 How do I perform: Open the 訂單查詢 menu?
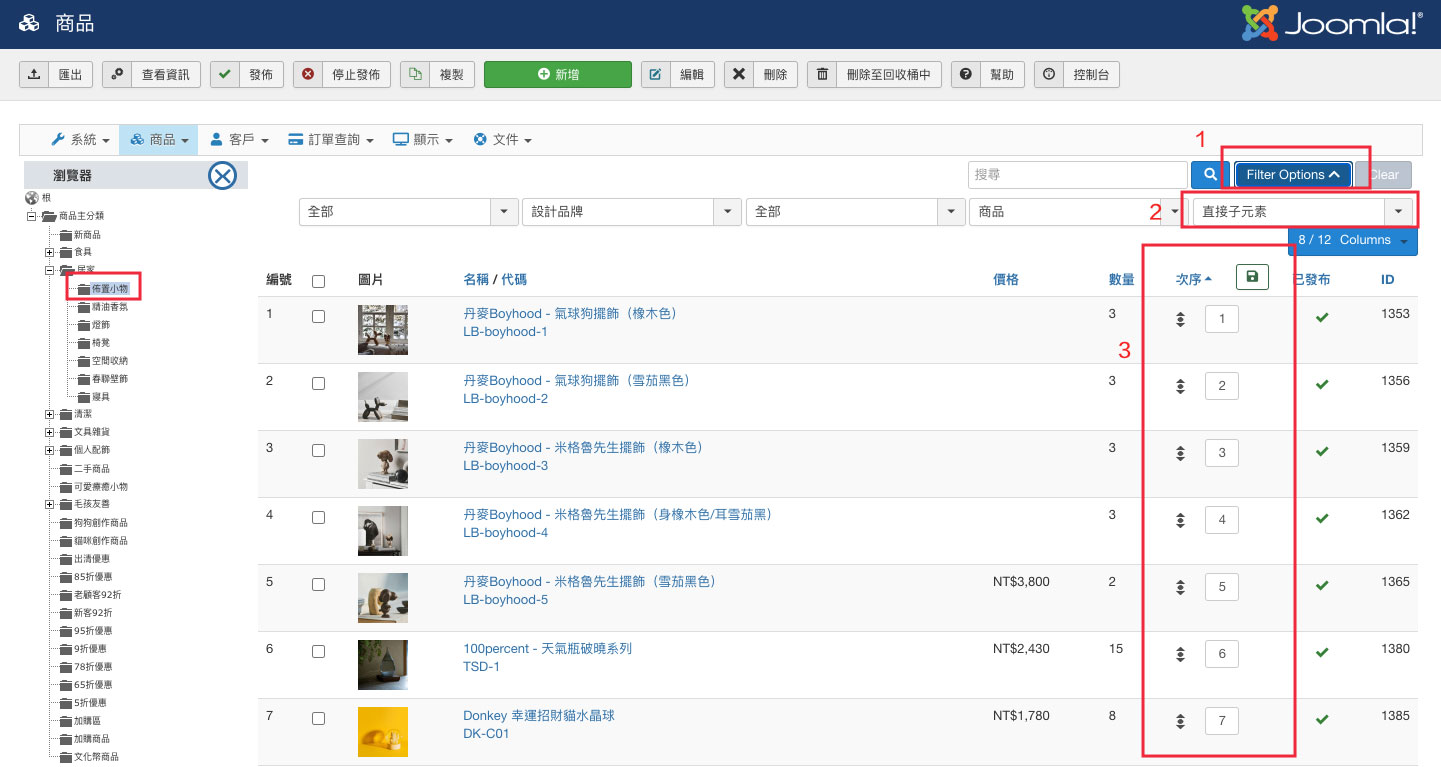tap(330, 139)
